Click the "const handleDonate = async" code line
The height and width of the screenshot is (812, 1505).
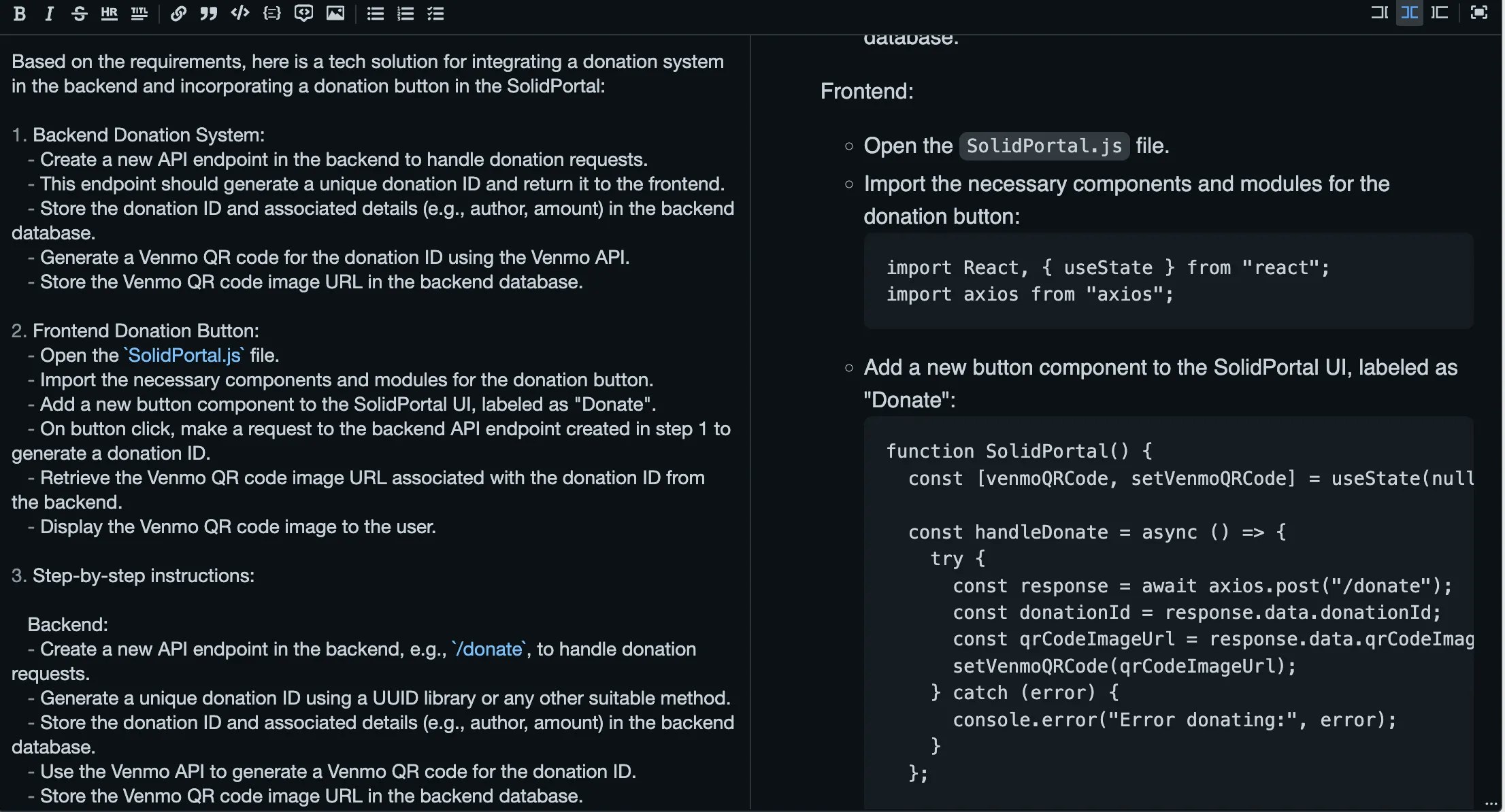click(1097, 532)
